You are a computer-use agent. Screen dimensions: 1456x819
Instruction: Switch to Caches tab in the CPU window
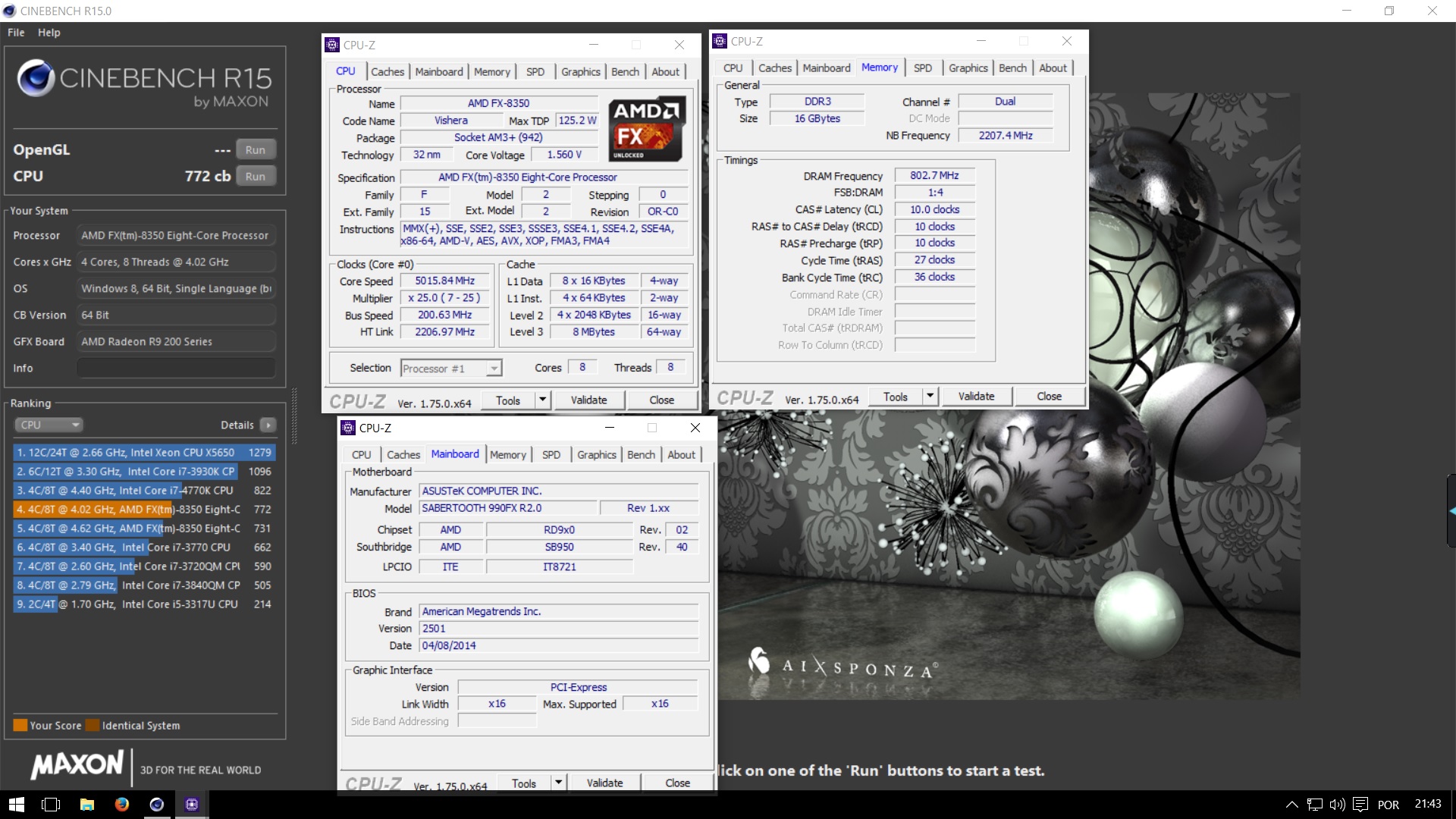(x=388, y=71)
